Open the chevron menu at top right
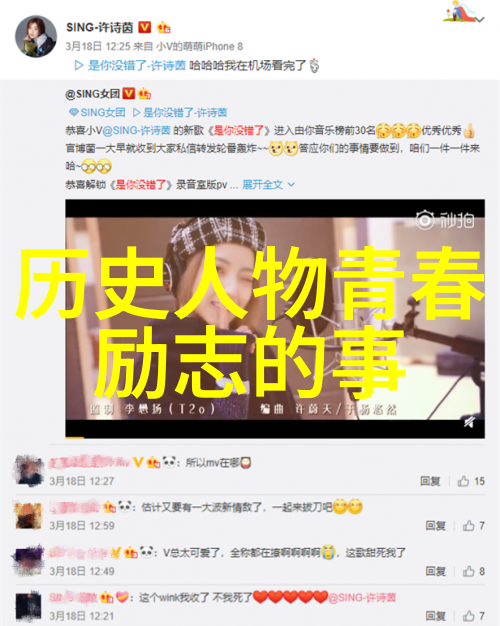Screen dimensions: 500x626 tap(480, 19)
